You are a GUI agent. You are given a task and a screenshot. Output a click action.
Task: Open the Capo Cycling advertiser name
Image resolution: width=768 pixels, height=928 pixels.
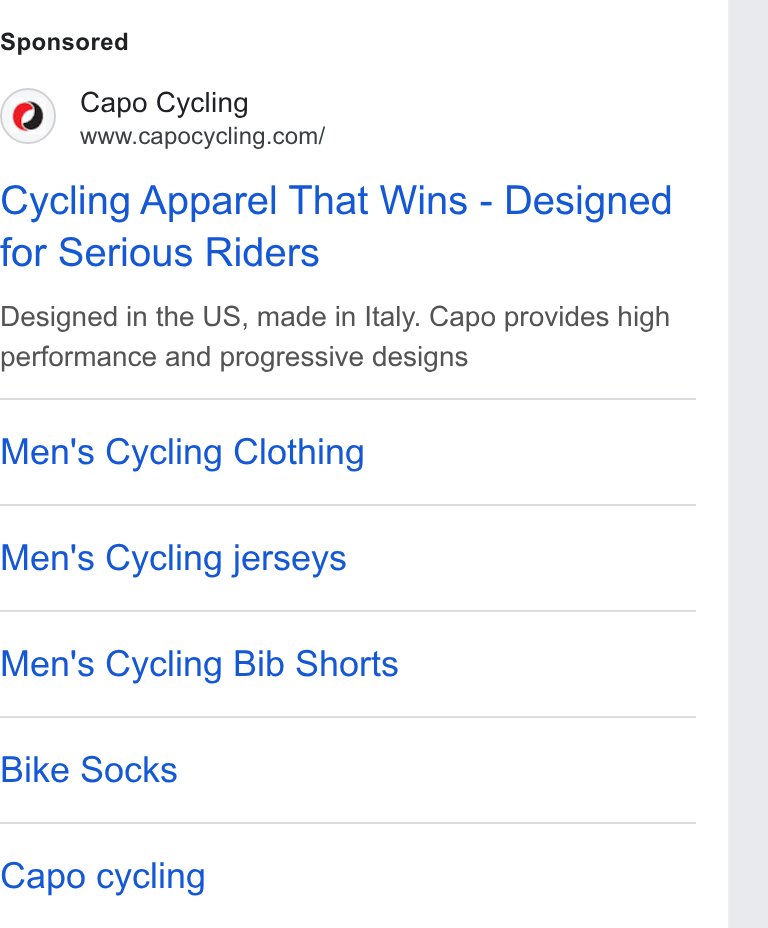point(164,103)
